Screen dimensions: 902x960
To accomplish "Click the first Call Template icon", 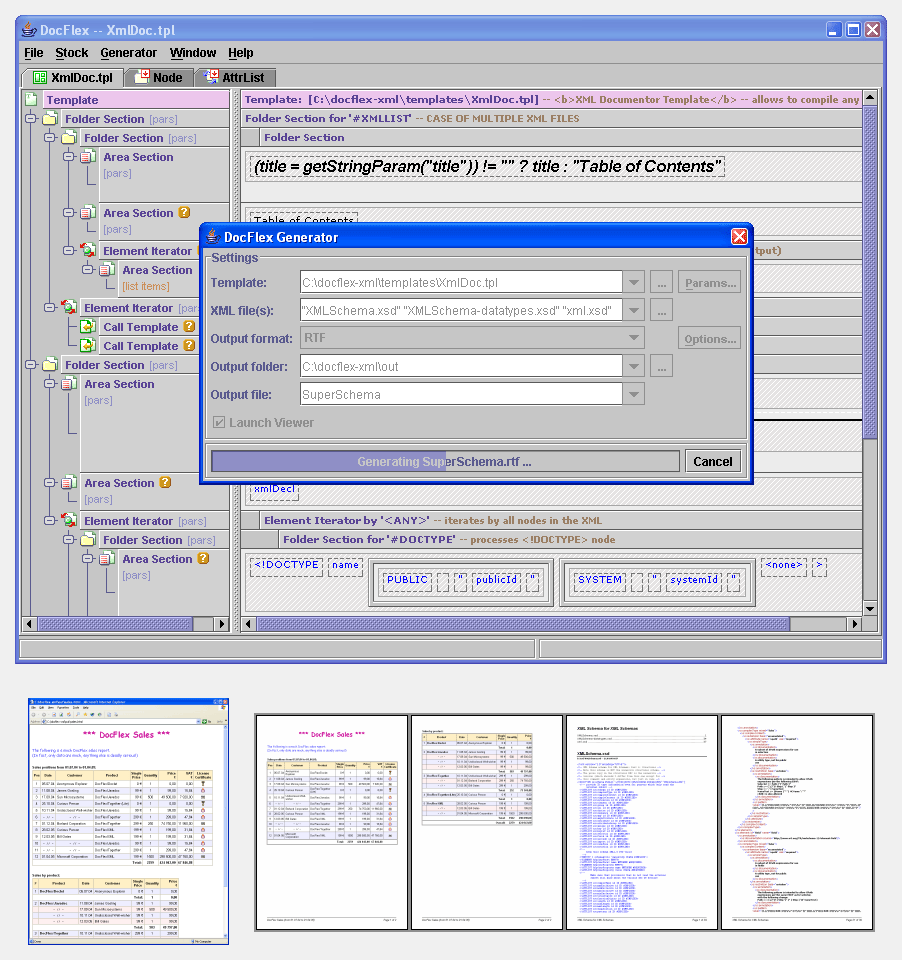I will pos(88,327).
